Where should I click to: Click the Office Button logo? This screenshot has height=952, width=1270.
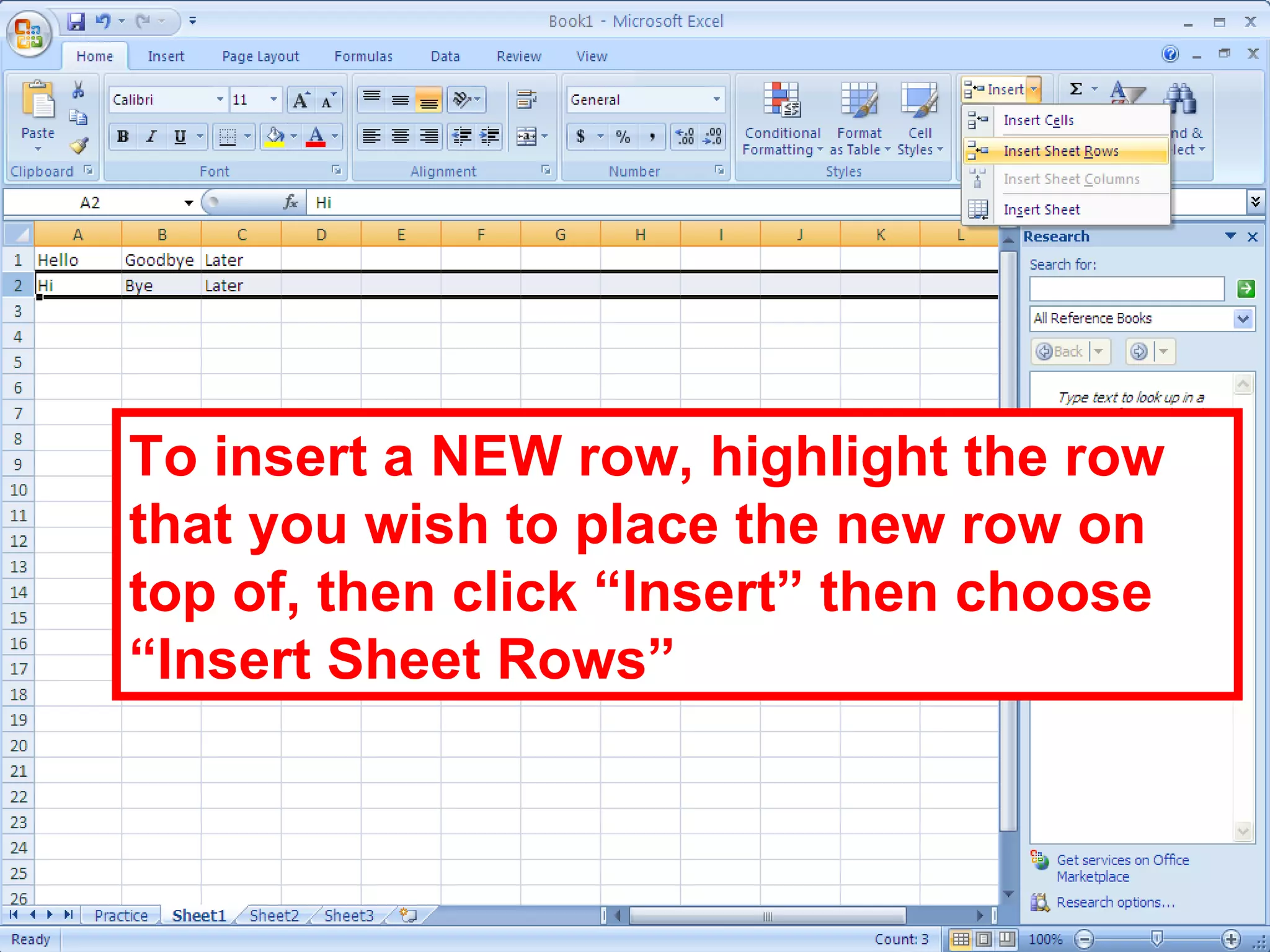click(x=29, y=34)
